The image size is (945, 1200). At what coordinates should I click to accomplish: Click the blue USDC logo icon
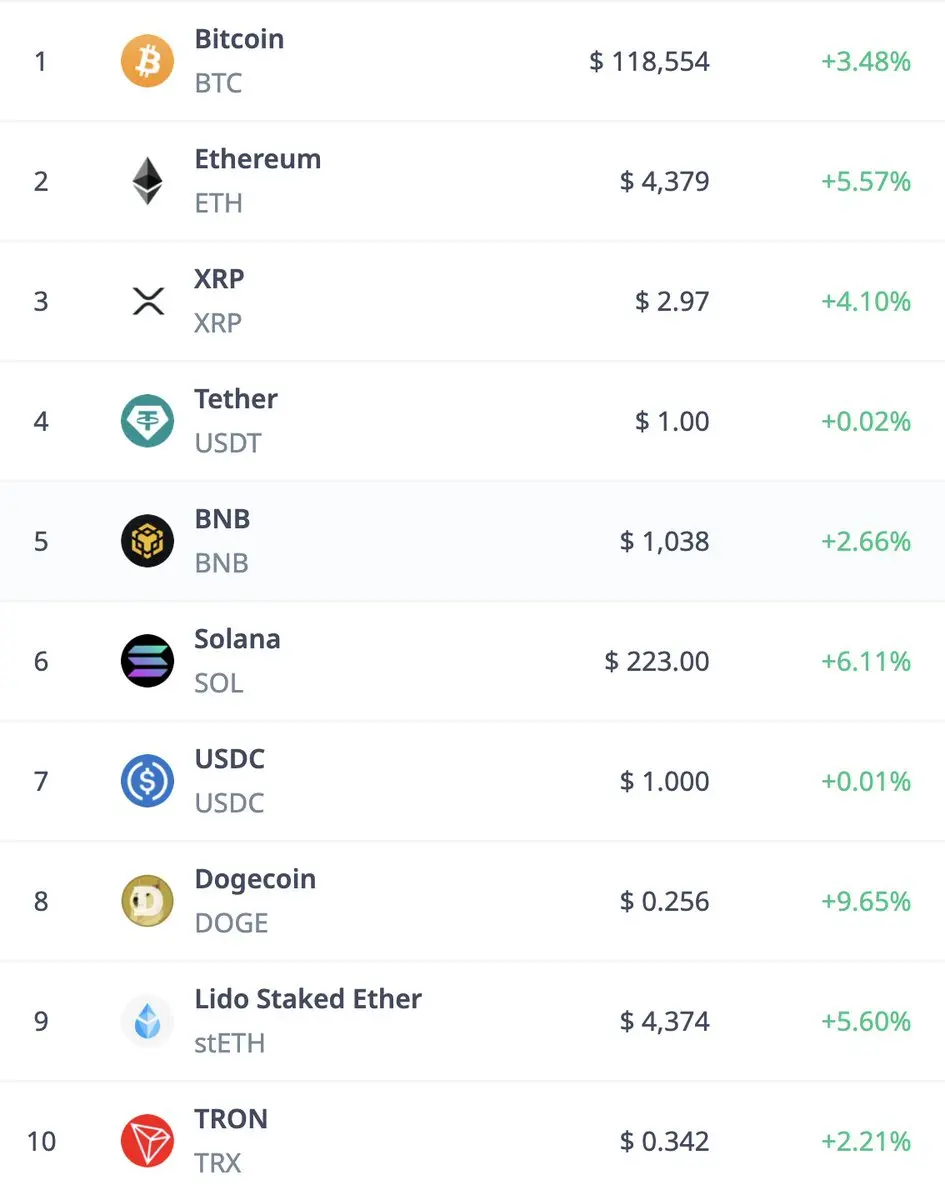tap(147, 781)
